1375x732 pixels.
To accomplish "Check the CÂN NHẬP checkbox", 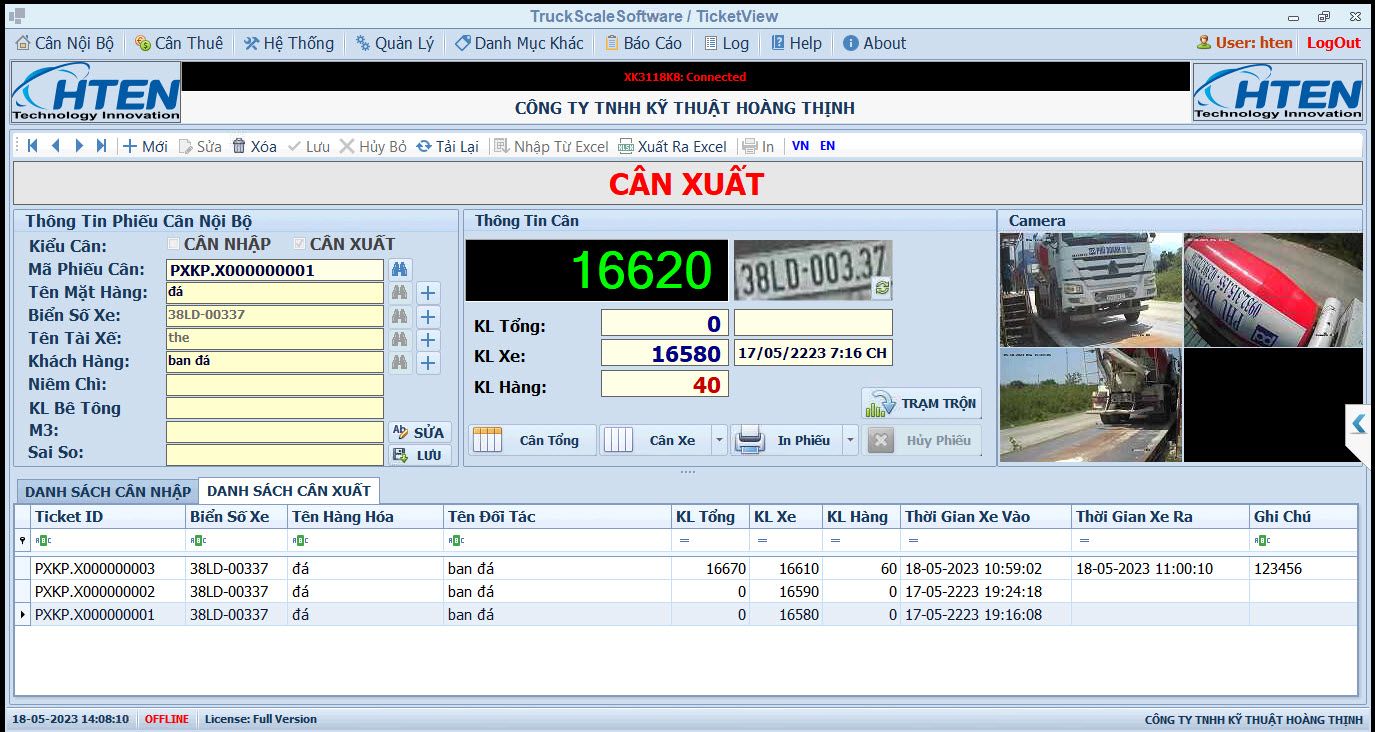I will [174, 244].
